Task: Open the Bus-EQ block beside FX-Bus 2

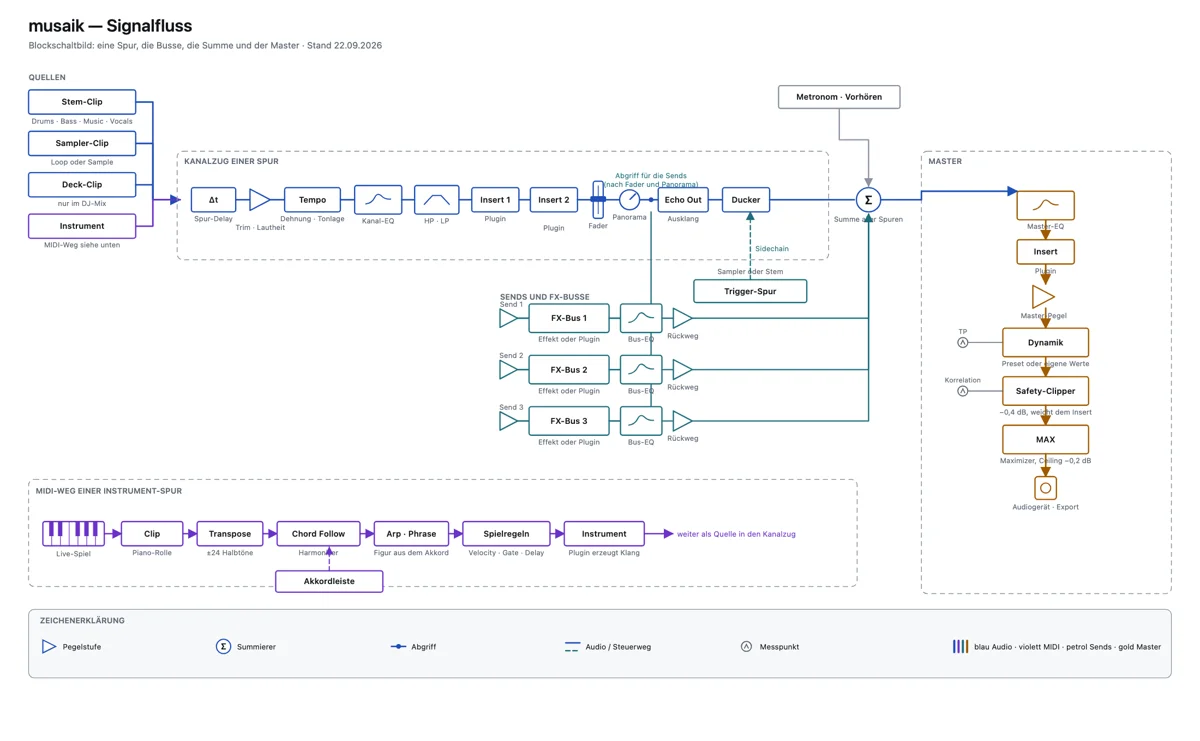Action: [x=641, y=370]
